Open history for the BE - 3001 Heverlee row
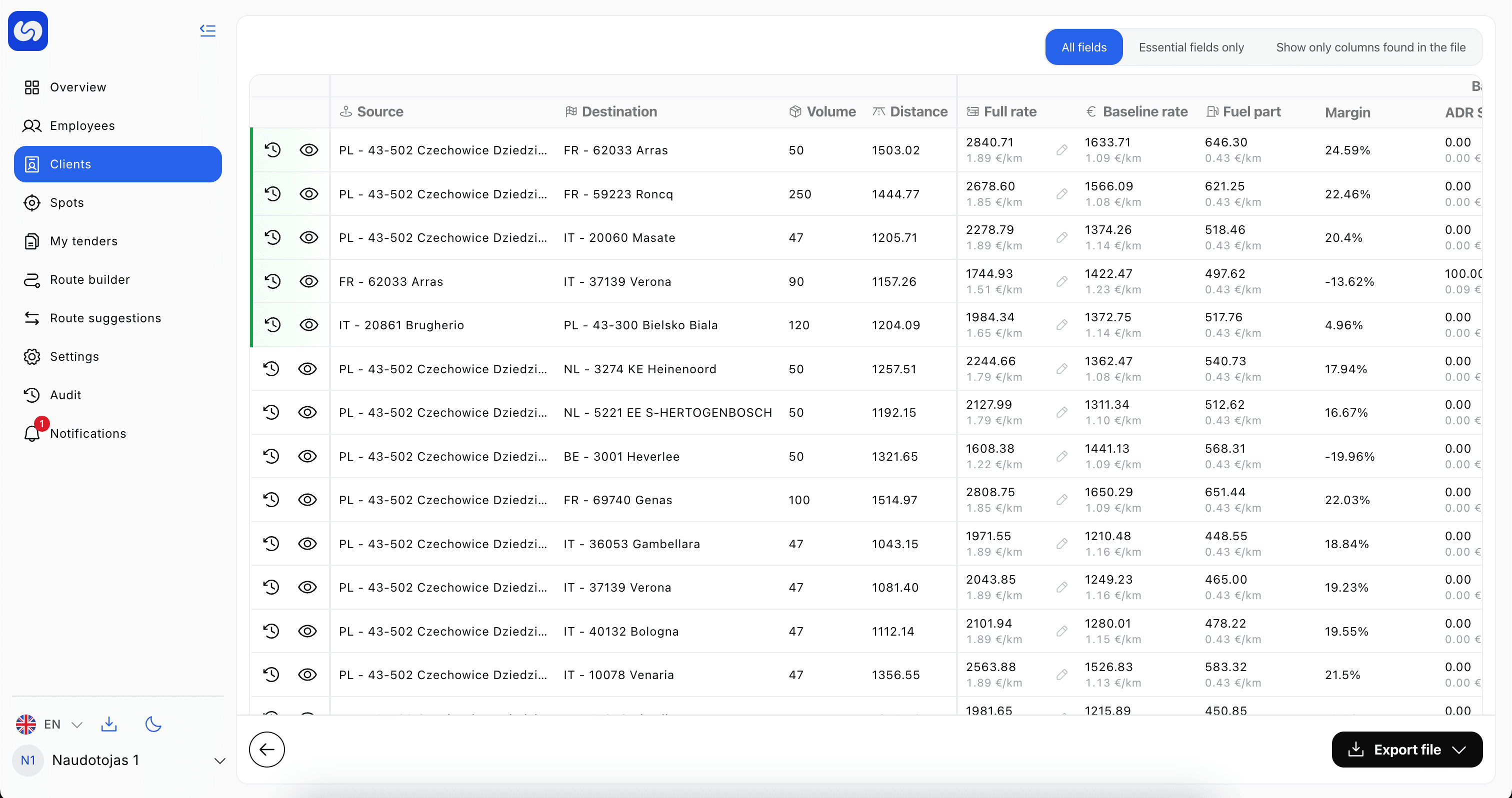 pyautogui.click(x=271, y=457)
